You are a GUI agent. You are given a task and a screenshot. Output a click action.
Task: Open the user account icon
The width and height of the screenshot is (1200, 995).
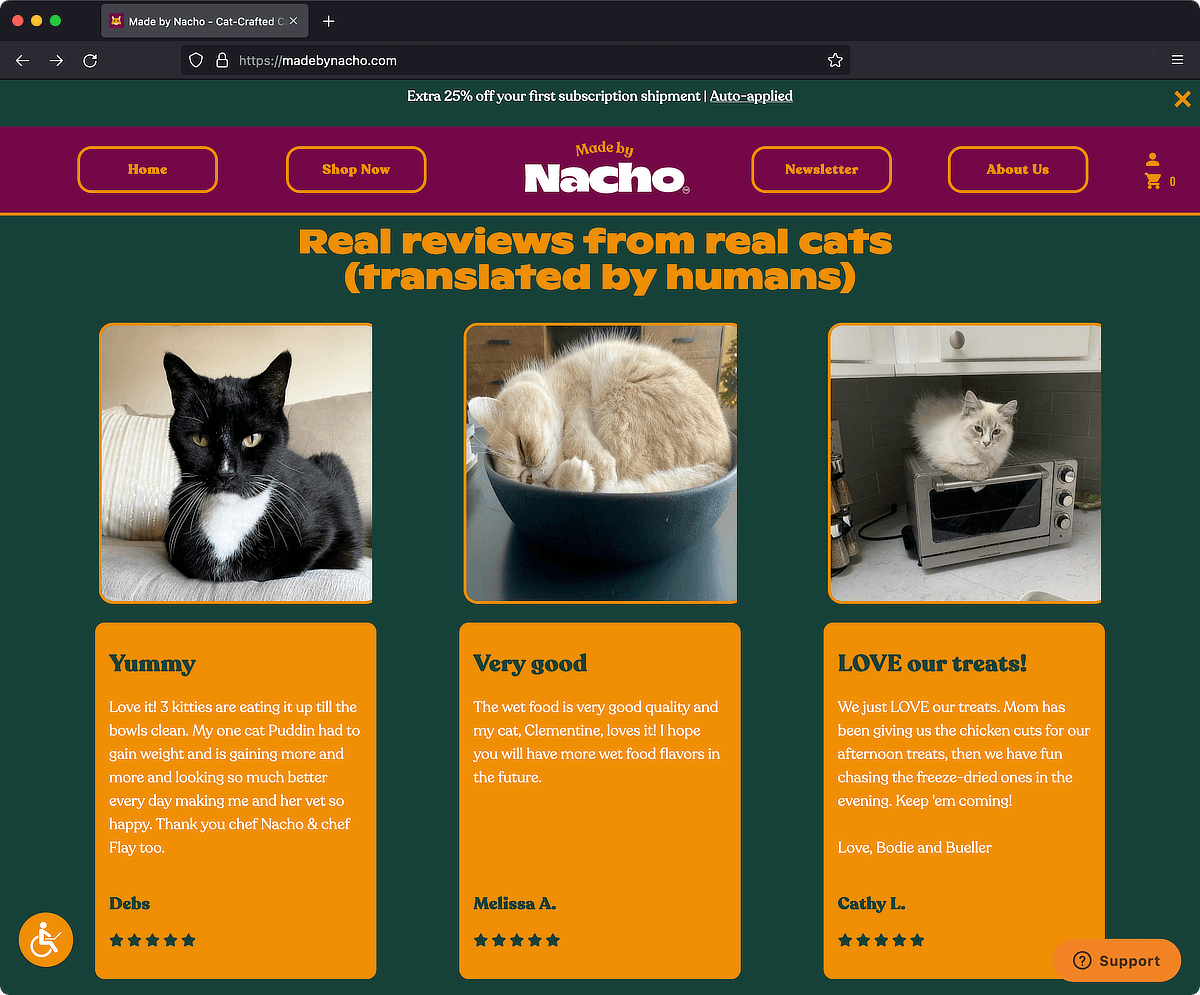1152,159
